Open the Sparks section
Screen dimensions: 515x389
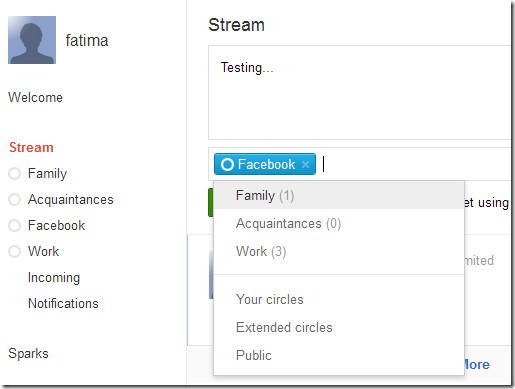28,353
